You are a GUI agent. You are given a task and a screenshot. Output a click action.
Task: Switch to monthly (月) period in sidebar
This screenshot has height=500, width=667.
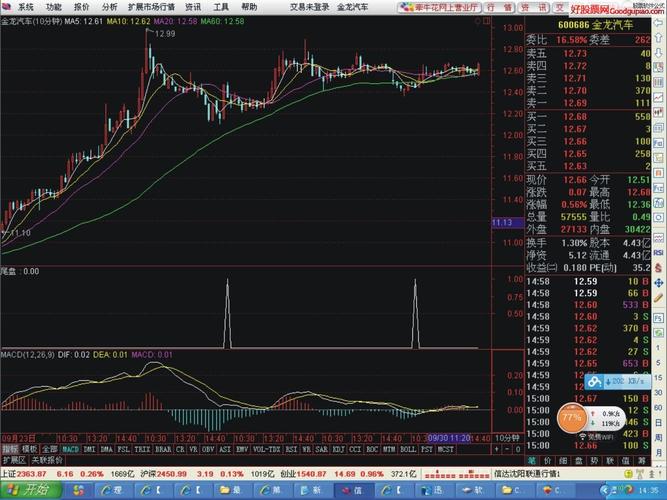tap(658, 454)
